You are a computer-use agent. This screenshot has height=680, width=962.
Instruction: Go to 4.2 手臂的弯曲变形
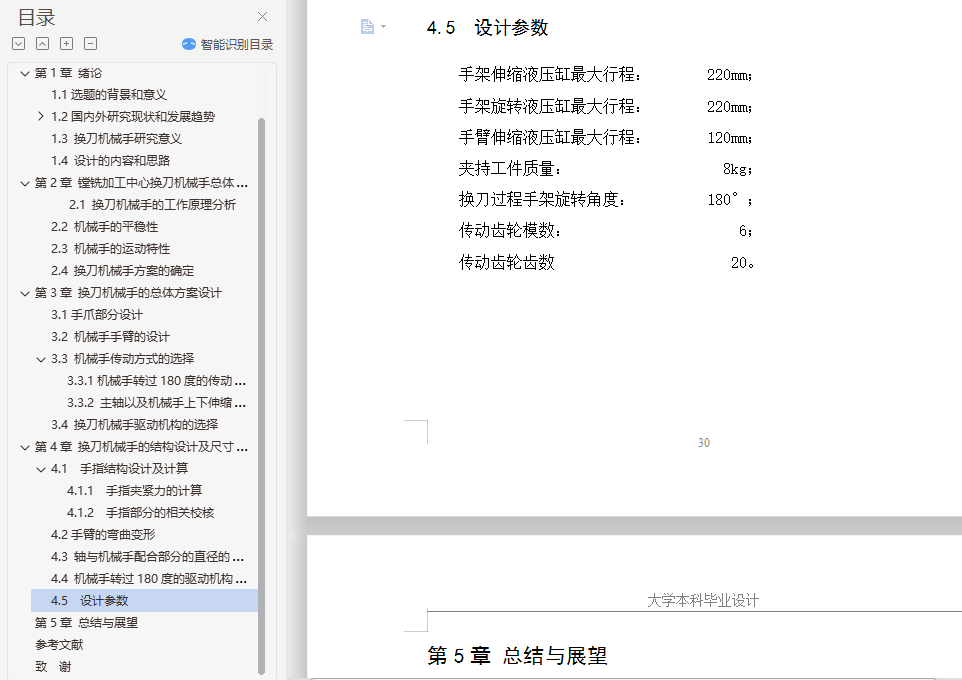coord(103,535)
